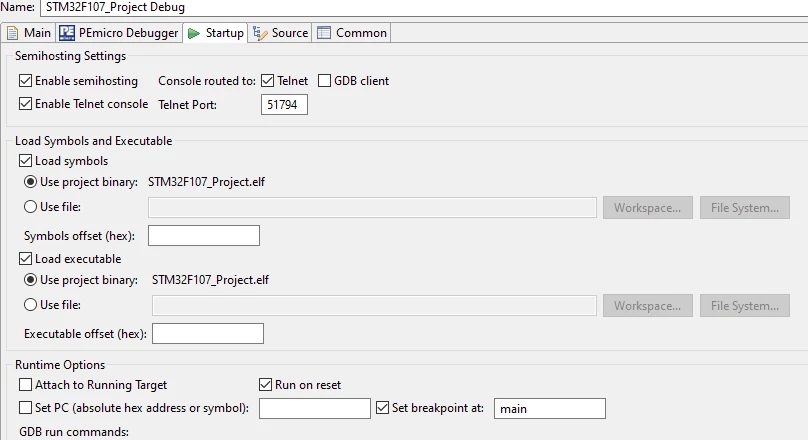
Task: Select Use file radio under Load symbols
Action: click(30, 207)
